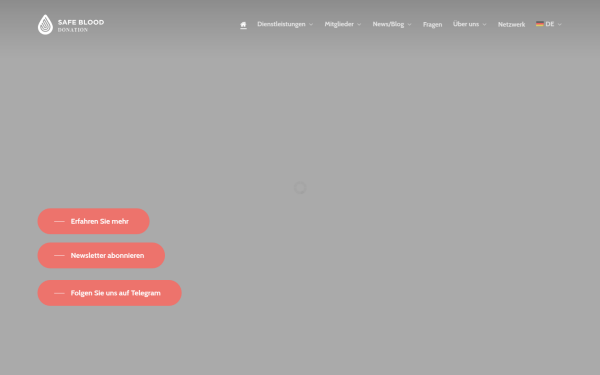
Task: Expand the chevron beside News/Blog
Action: pos(409,24)
